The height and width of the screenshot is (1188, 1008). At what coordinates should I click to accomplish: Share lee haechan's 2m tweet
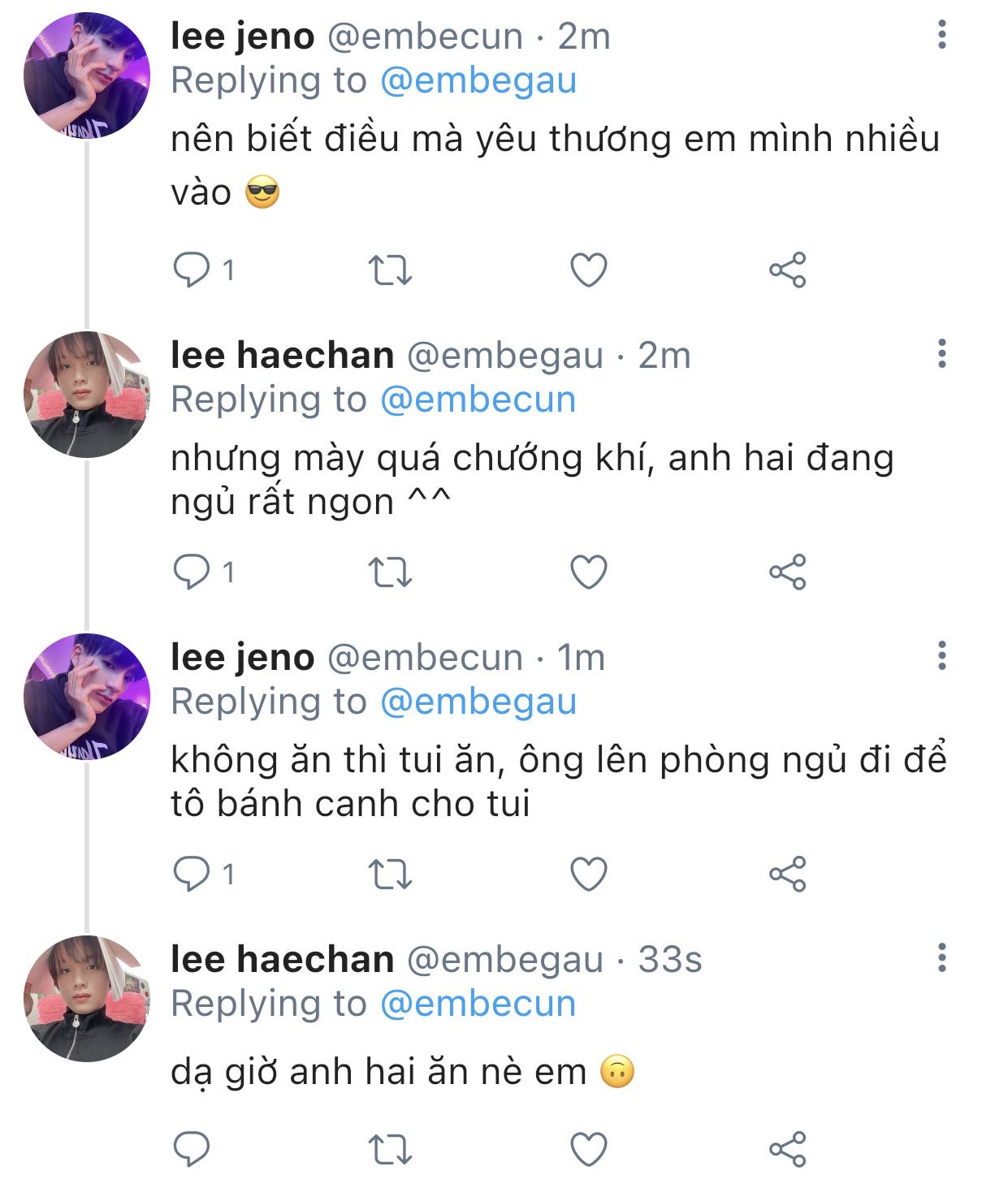787,572
